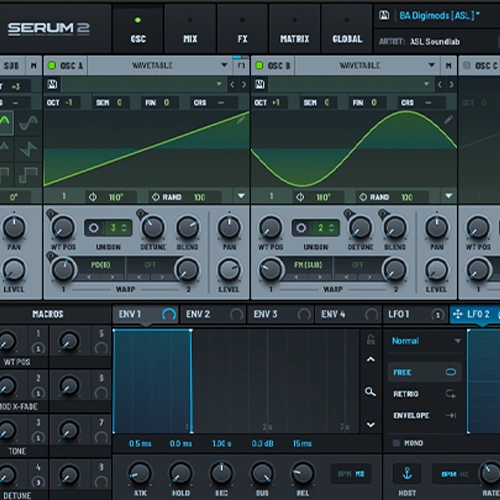500x500 pixels.
Task: Open OSC A wavetable selector dropdown
Action: pyautogui.click(x=143, y=84)
